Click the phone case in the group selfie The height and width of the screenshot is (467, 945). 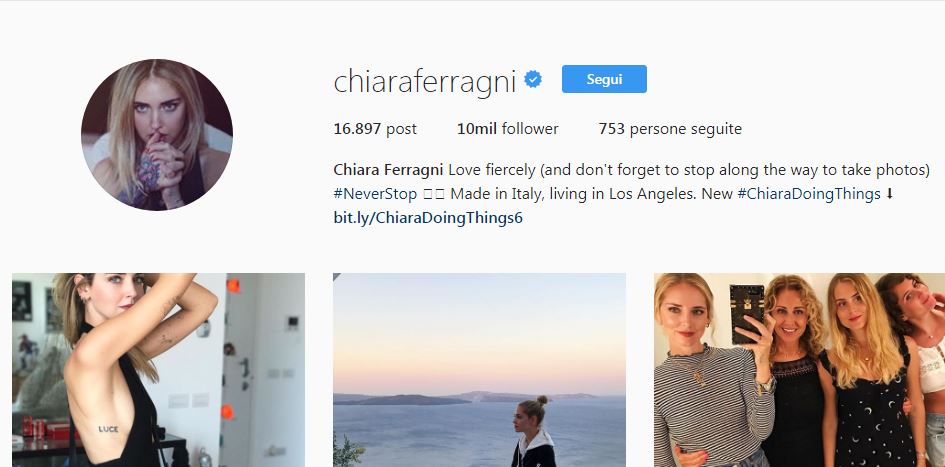click(747, 313)
